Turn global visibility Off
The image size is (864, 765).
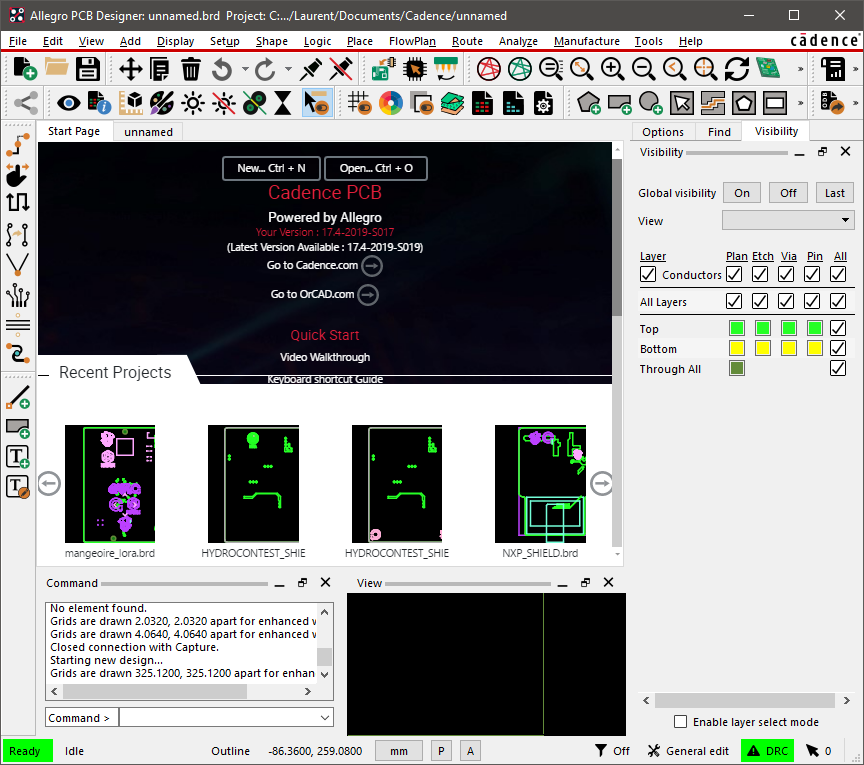point(788,193)
